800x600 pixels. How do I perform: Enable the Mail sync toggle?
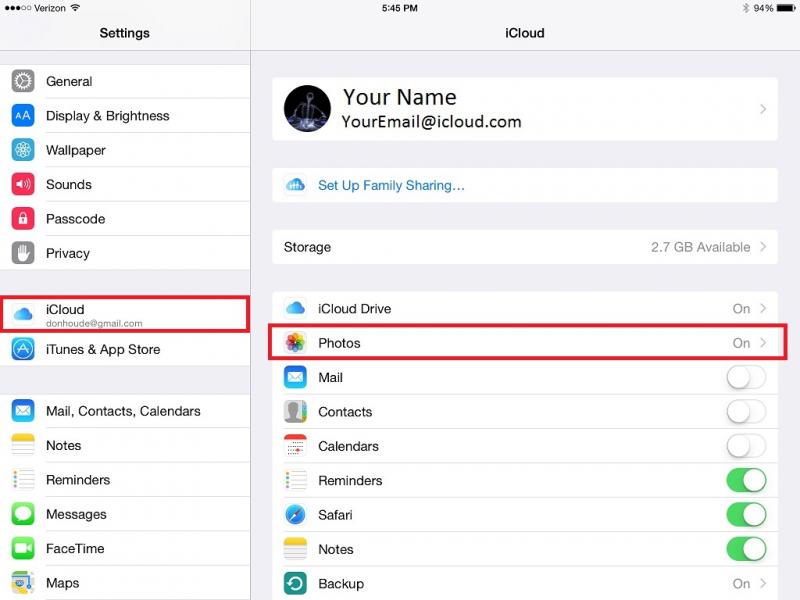tap(746, 378)
